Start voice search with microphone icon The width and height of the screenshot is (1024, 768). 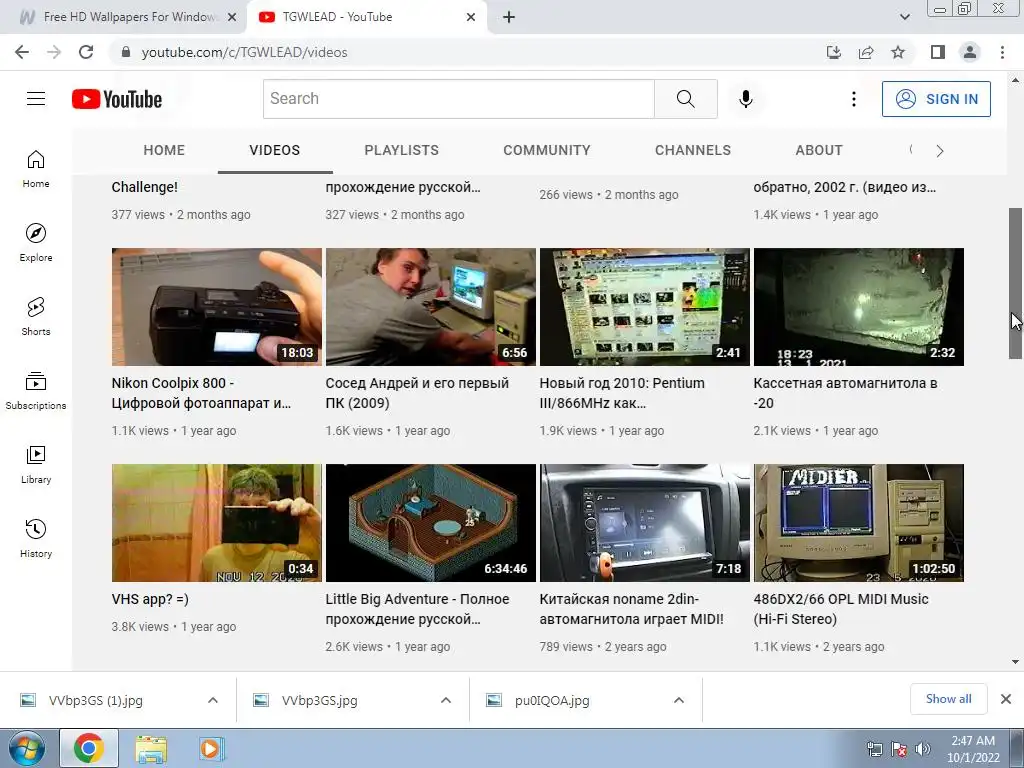[746, 99]
